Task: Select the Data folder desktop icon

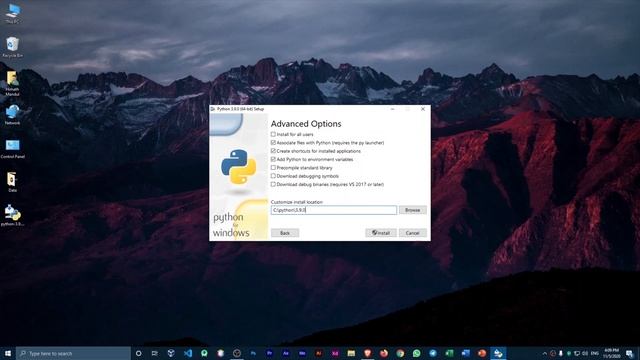Action: point(12,182)
